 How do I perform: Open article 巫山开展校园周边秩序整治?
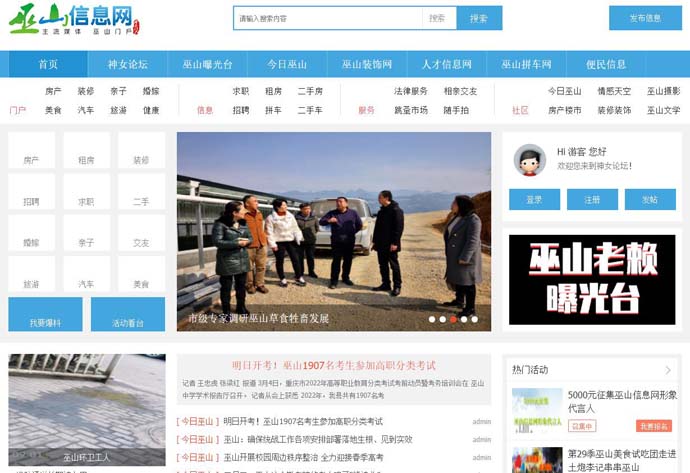(304, 458)
